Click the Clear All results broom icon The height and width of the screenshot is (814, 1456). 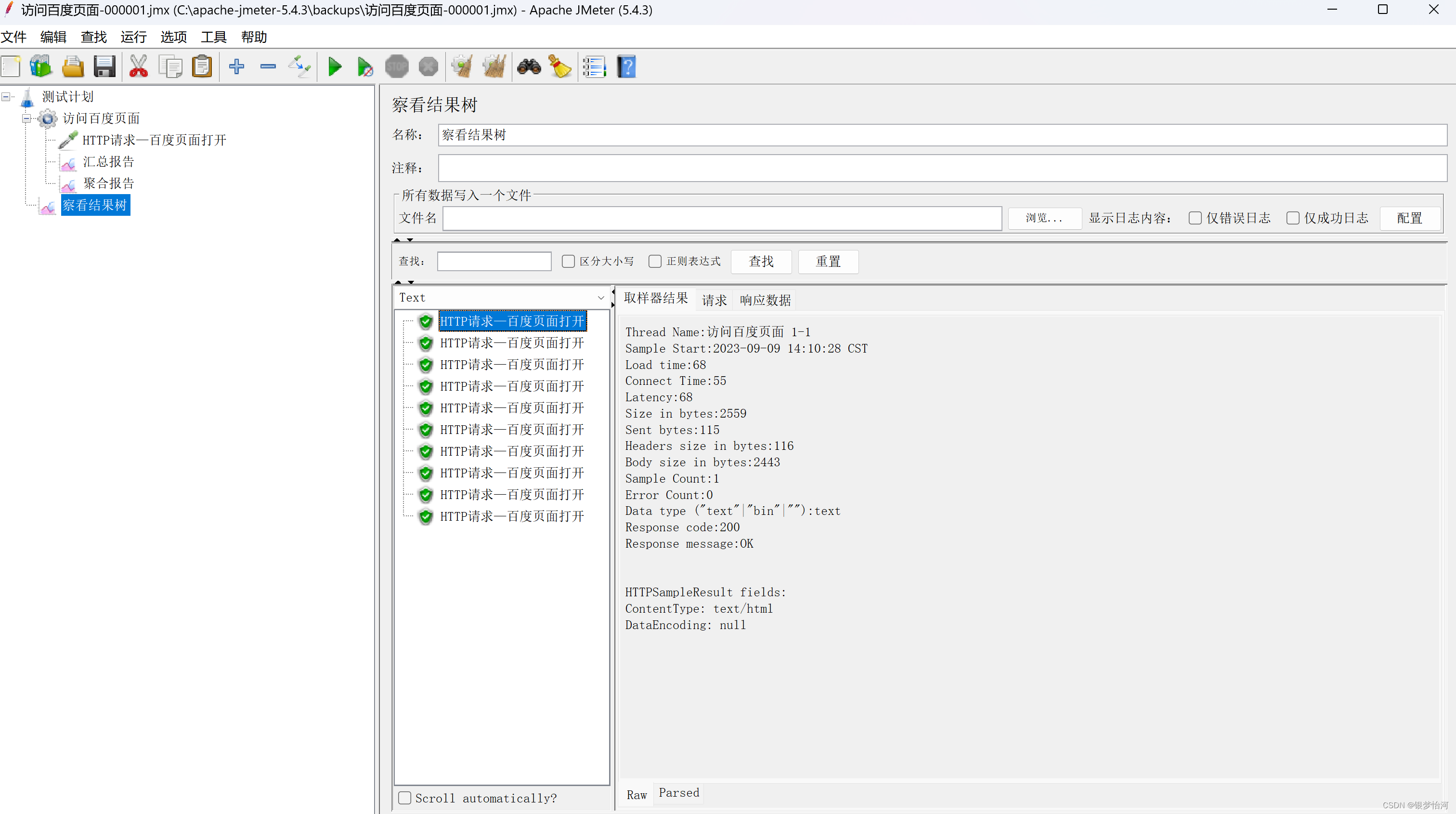tap(494, 66)
